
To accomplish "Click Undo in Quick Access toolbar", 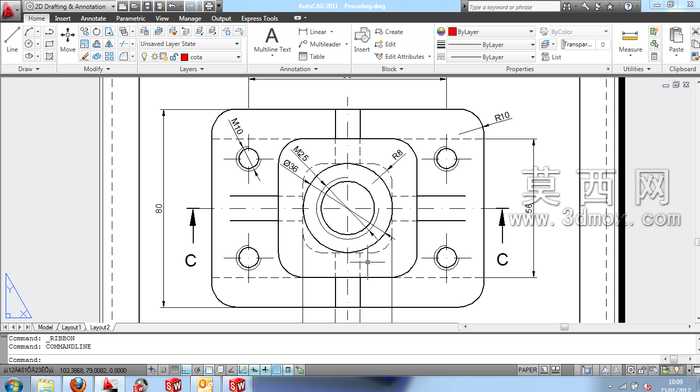I will coord(172,6).
